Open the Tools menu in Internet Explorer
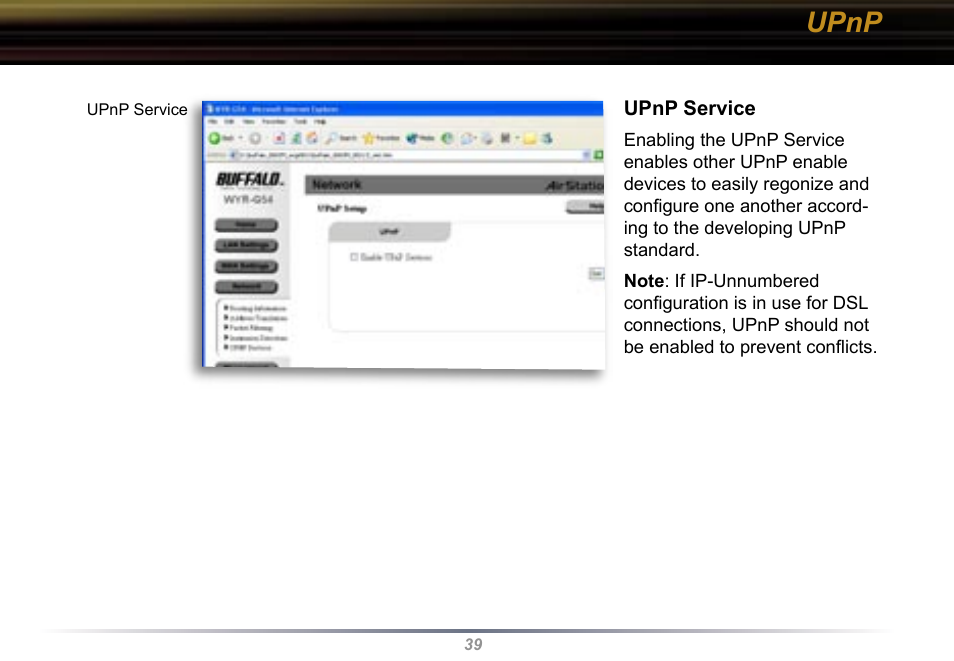The image size is (954, 661). click(301, 122)
